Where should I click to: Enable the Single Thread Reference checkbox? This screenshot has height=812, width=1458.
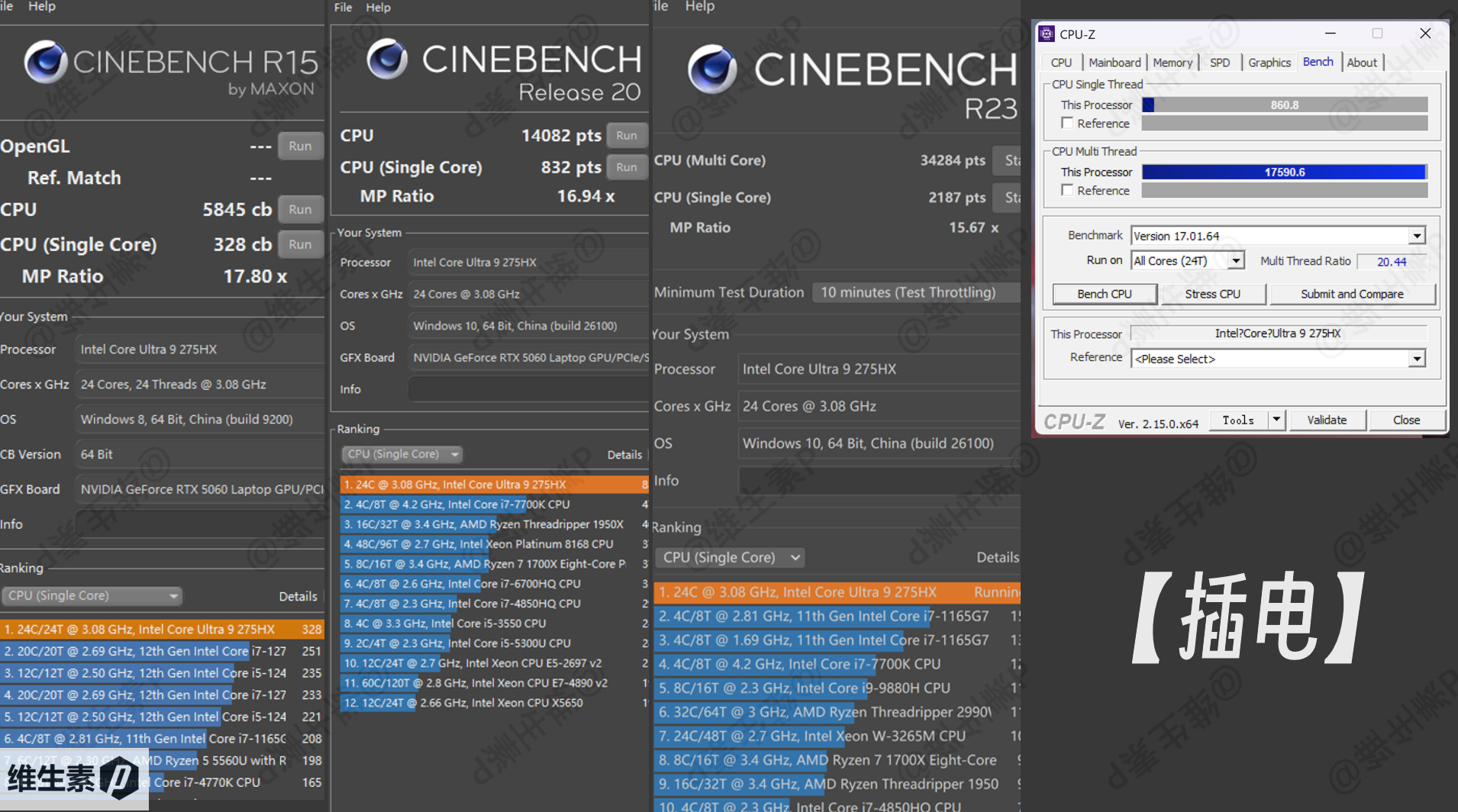click(x=1067, y=123)
